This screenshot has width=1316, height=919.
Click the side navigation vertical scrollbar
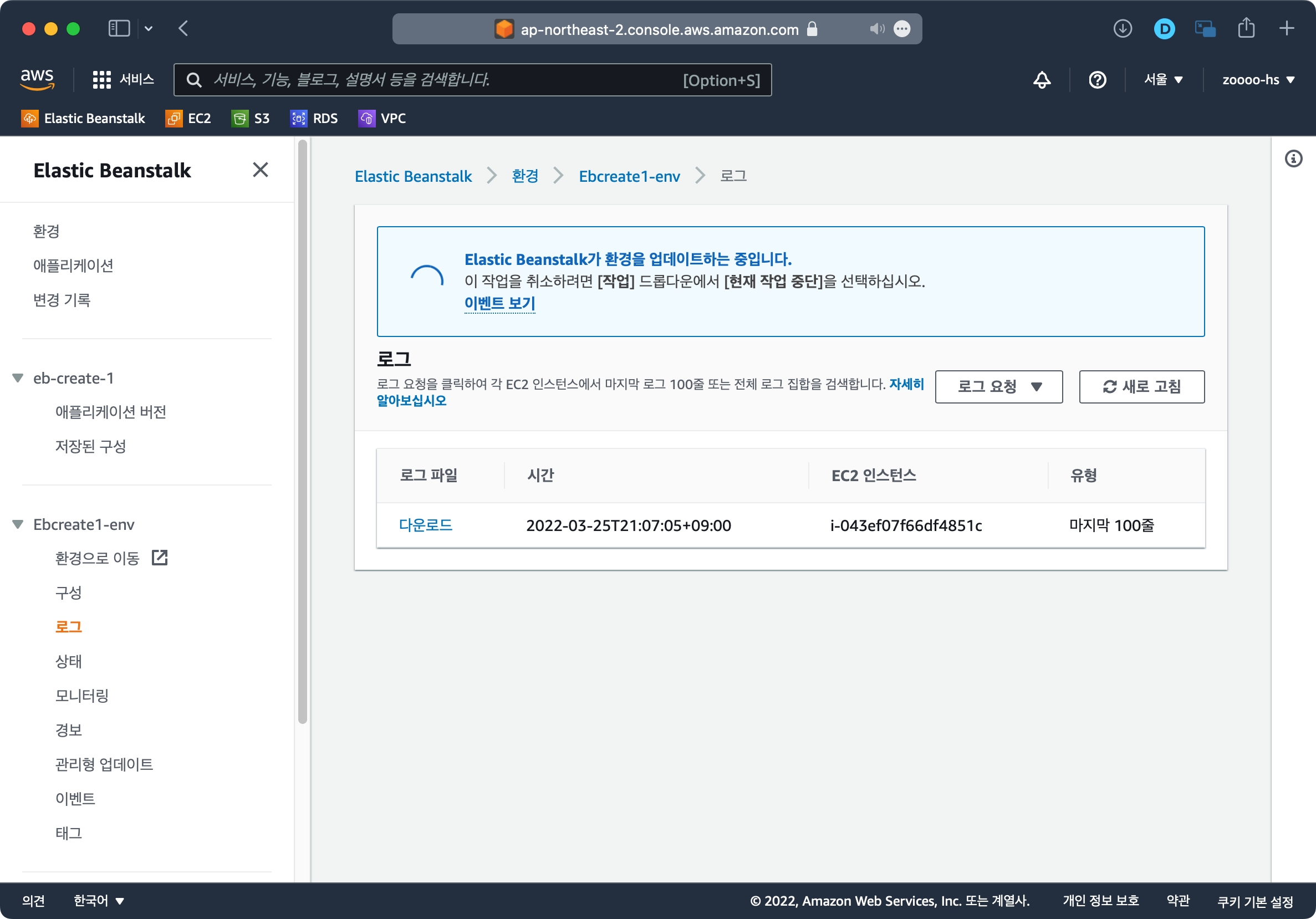coord(303,431)
